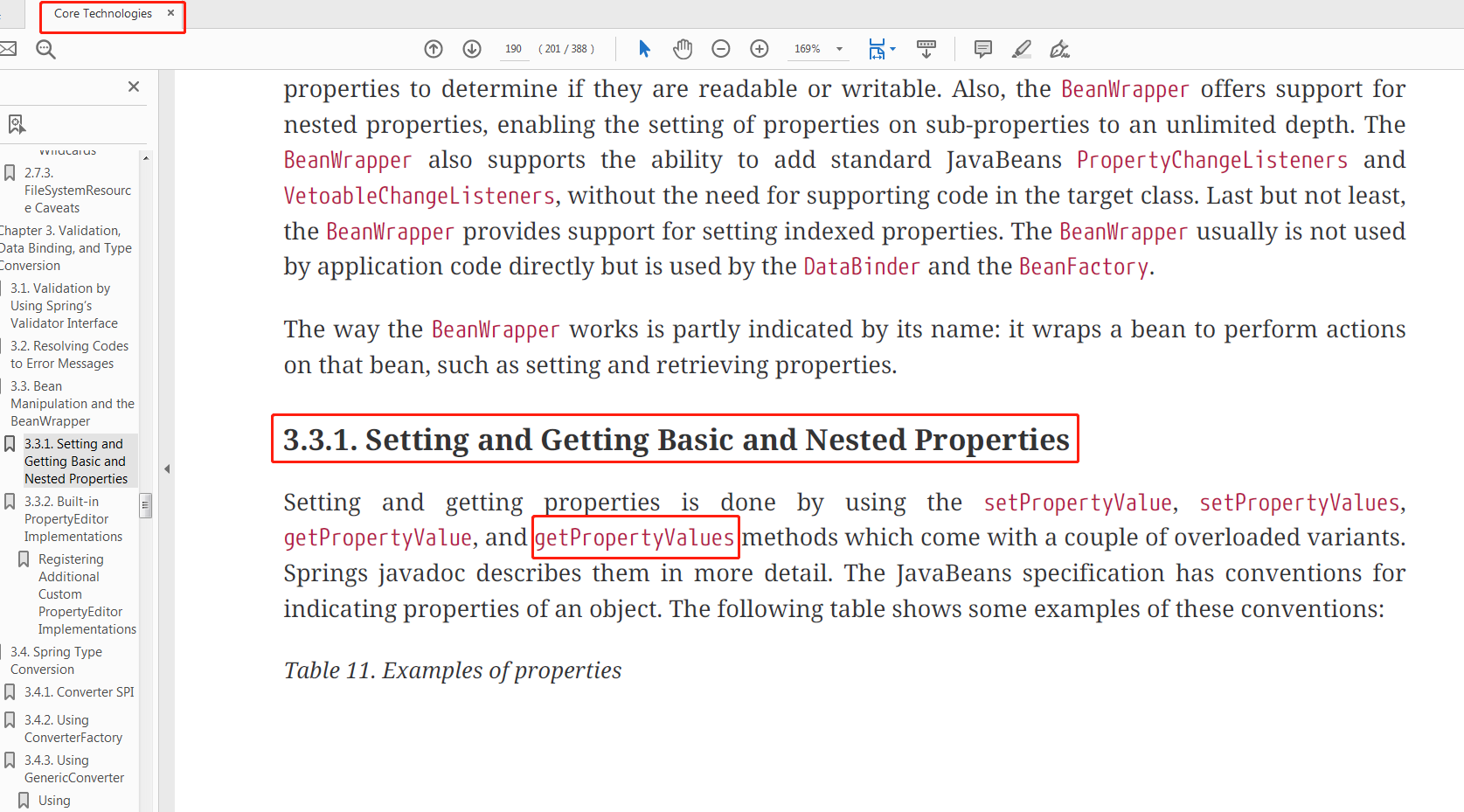
Task: Jump to bookmark 3.4 Spring Type Conversion
Action: 56,661
